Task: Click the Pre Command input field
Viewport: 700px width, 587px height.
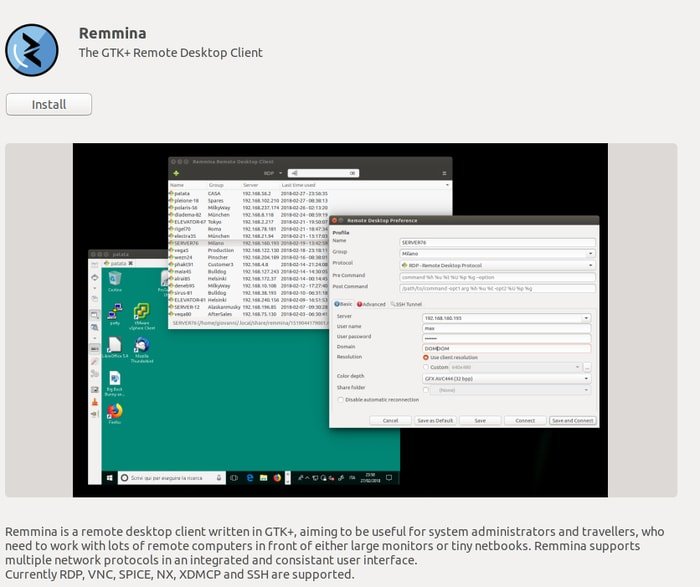Action: pos(497,277)
